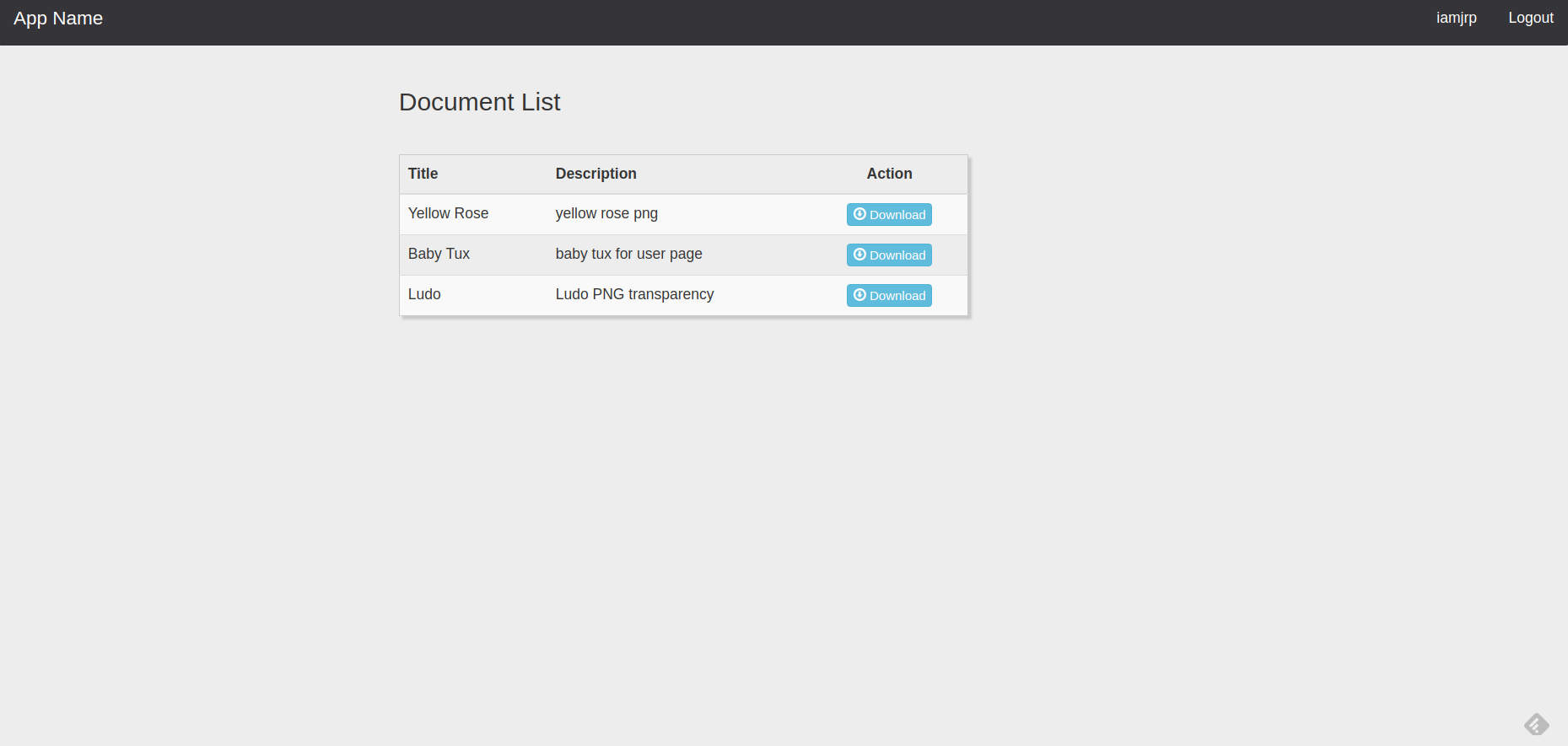Viewport: 1568px width, 746px height.
Task: Select the Baby Tux title cell
Action: point(439,254)
